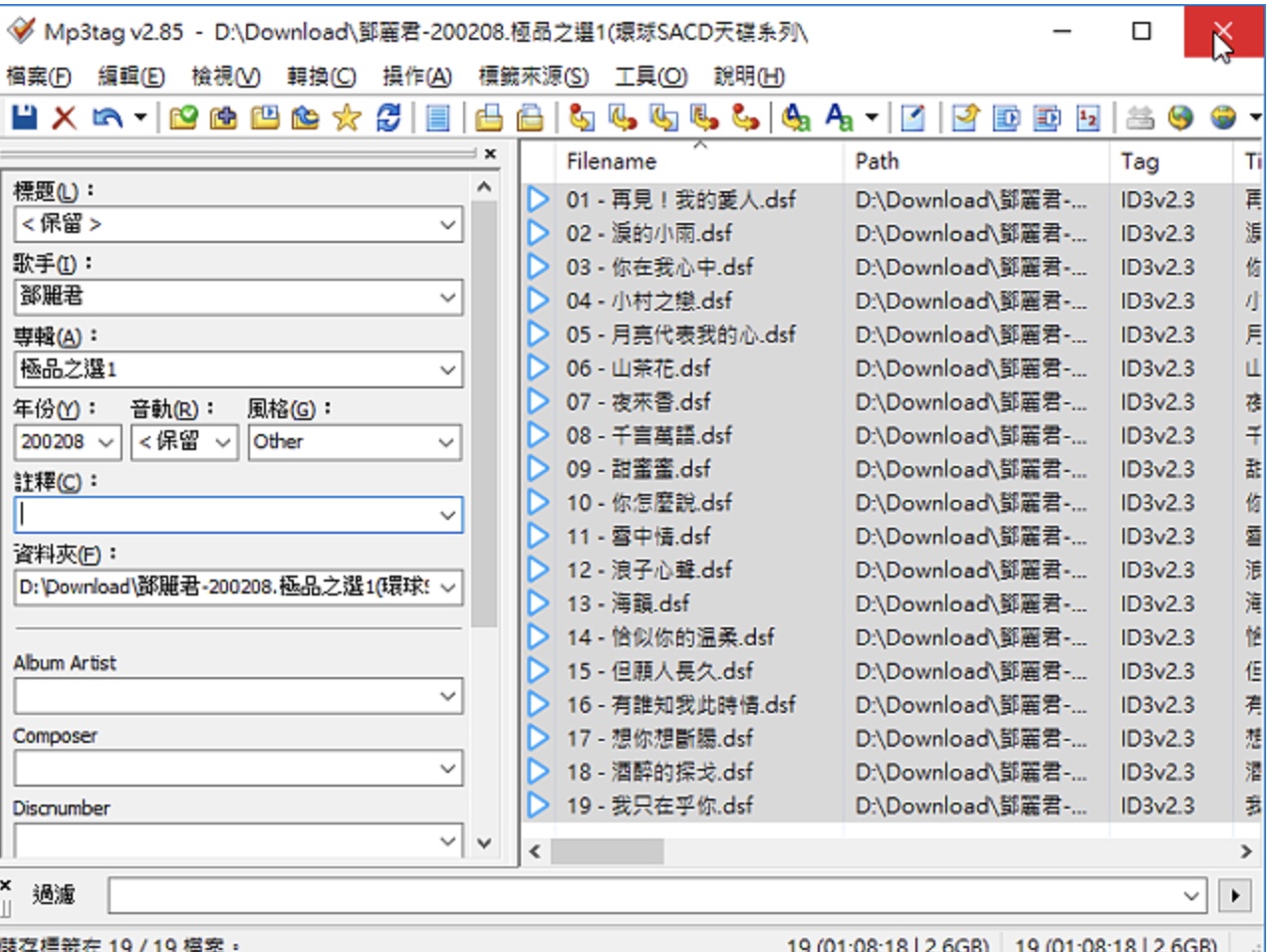This screenshot has height=952, width=1275.
Task: Expand the 歌手 combo box dropdown
Action: [447, 297]
